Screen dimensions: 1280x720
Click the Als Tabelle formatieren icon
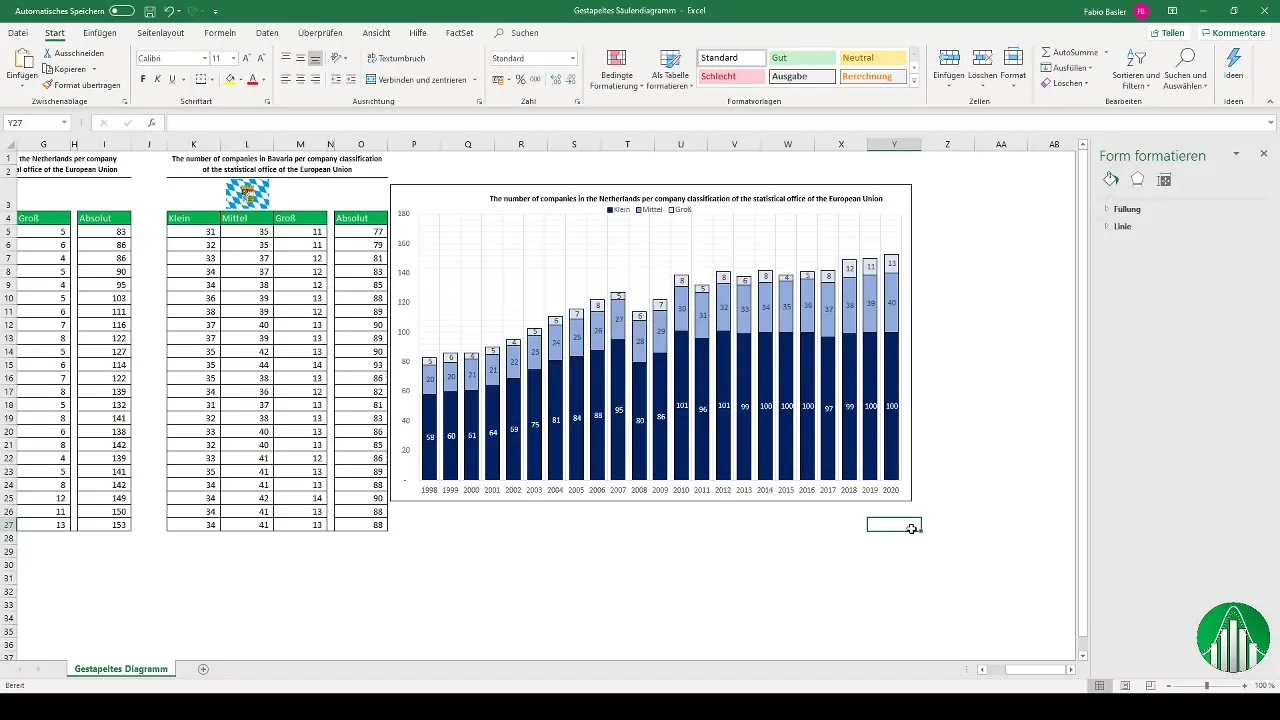(671, 58)
